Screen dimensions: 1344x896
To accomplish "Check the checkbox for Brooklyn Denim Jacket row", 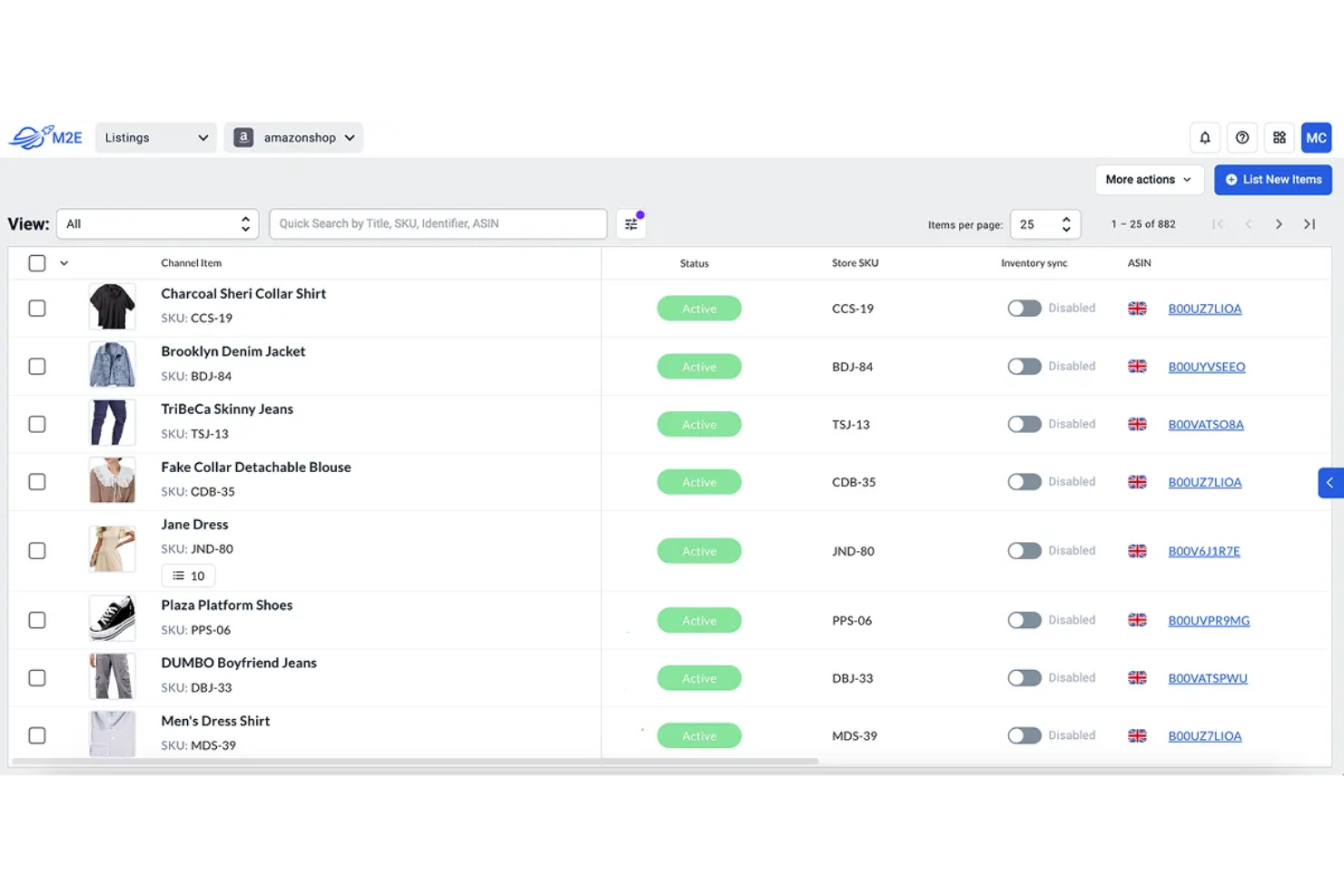I will pos(36,366).
